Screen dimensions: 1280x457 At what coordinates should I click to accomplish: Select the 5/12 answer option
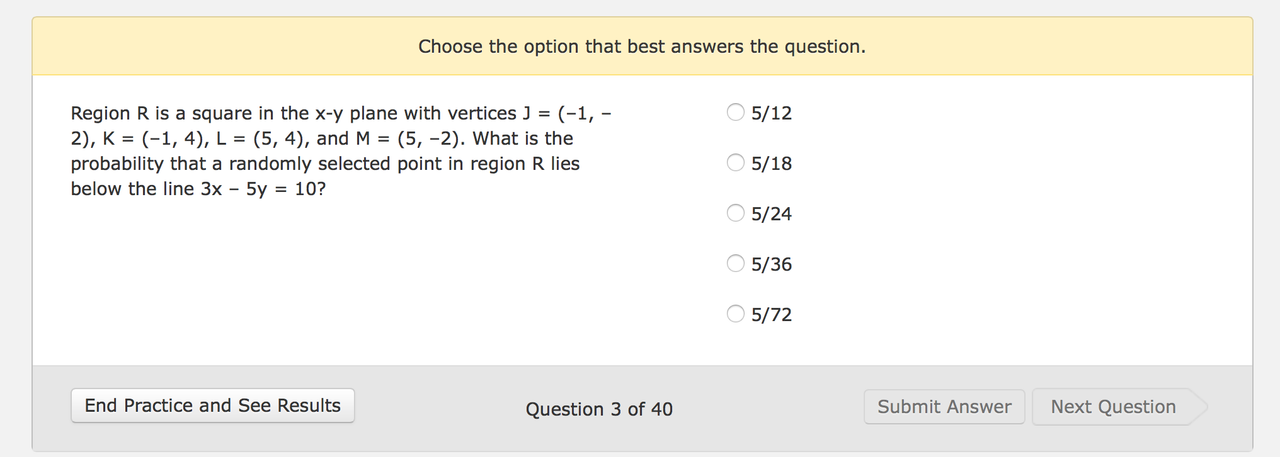(736, 112)
